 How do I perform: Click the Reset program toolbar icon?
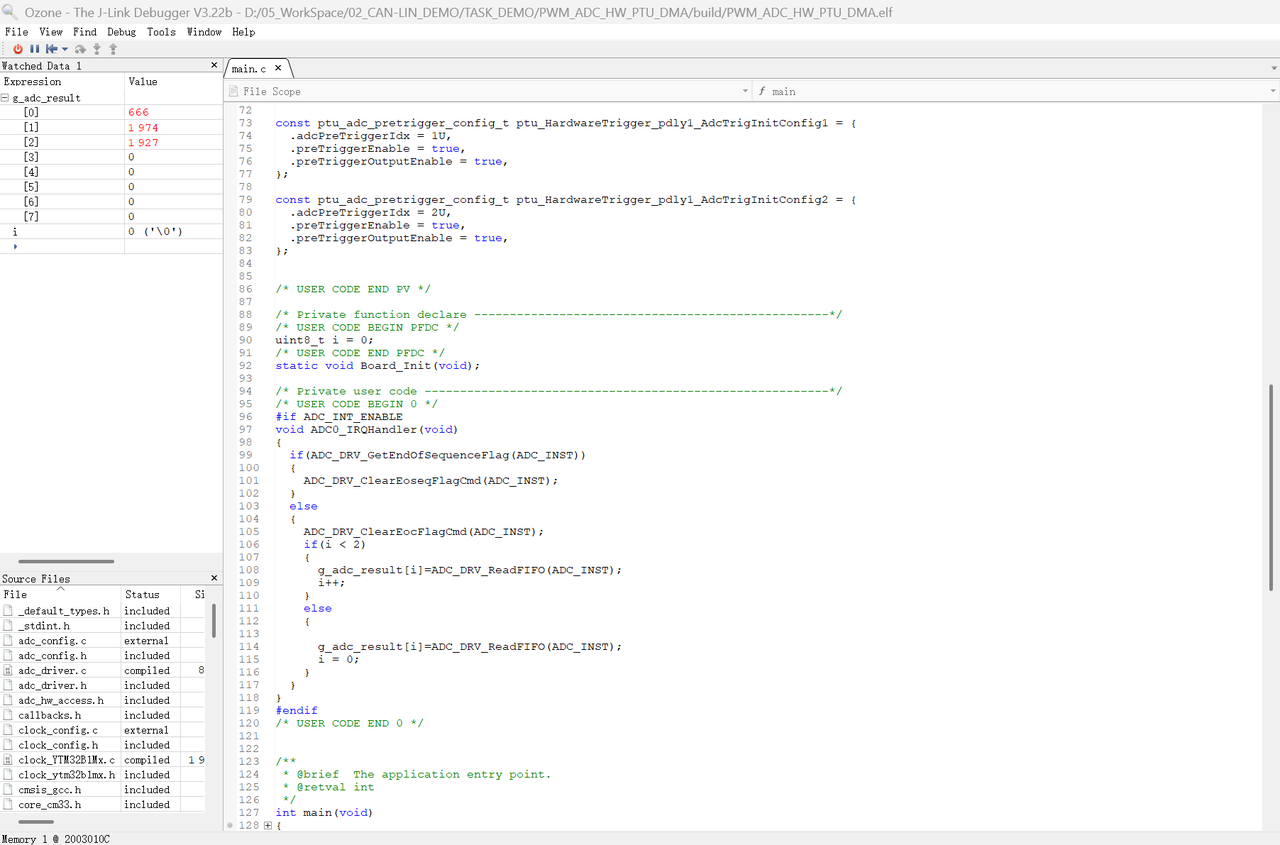click(x=51, y=49)
